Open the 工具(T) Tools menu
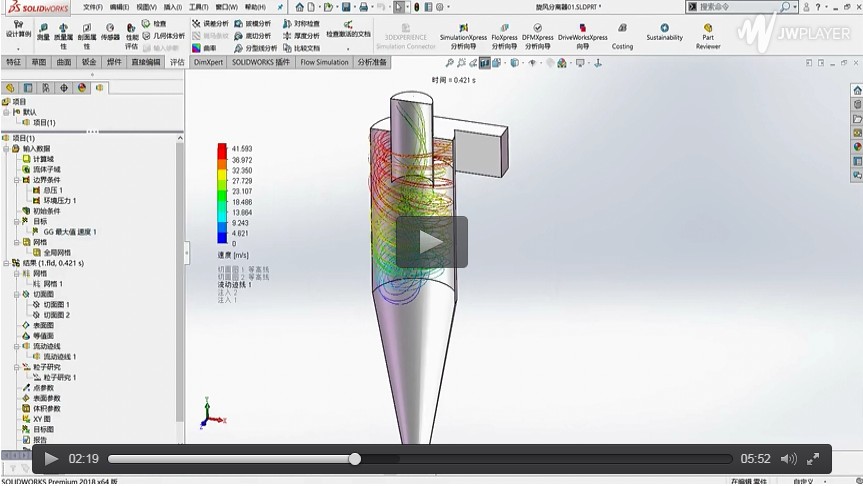863x486 pixels. (197, 7)
